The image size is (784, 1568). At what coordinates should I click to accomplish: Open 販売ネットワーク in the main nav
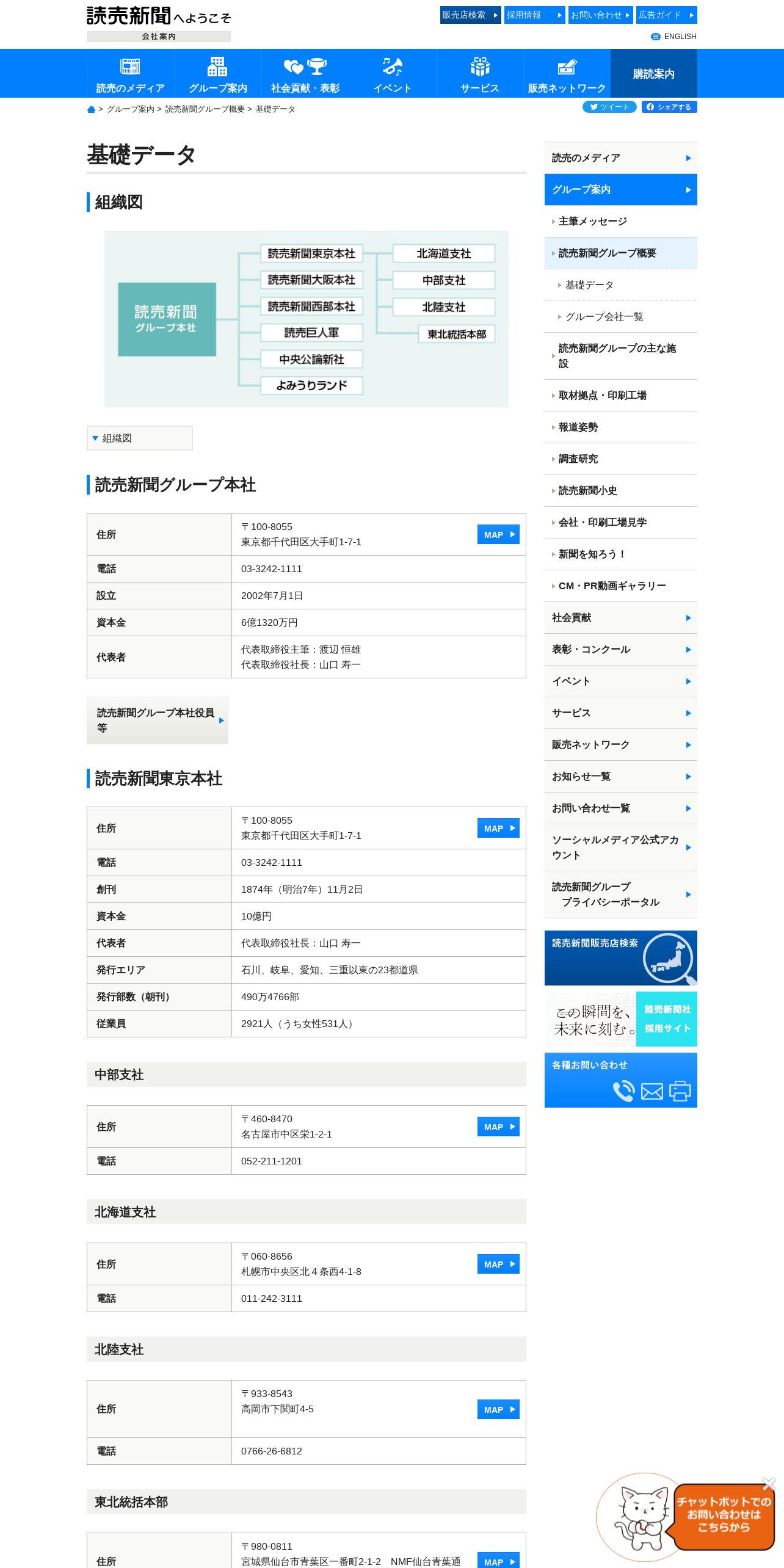567,73
